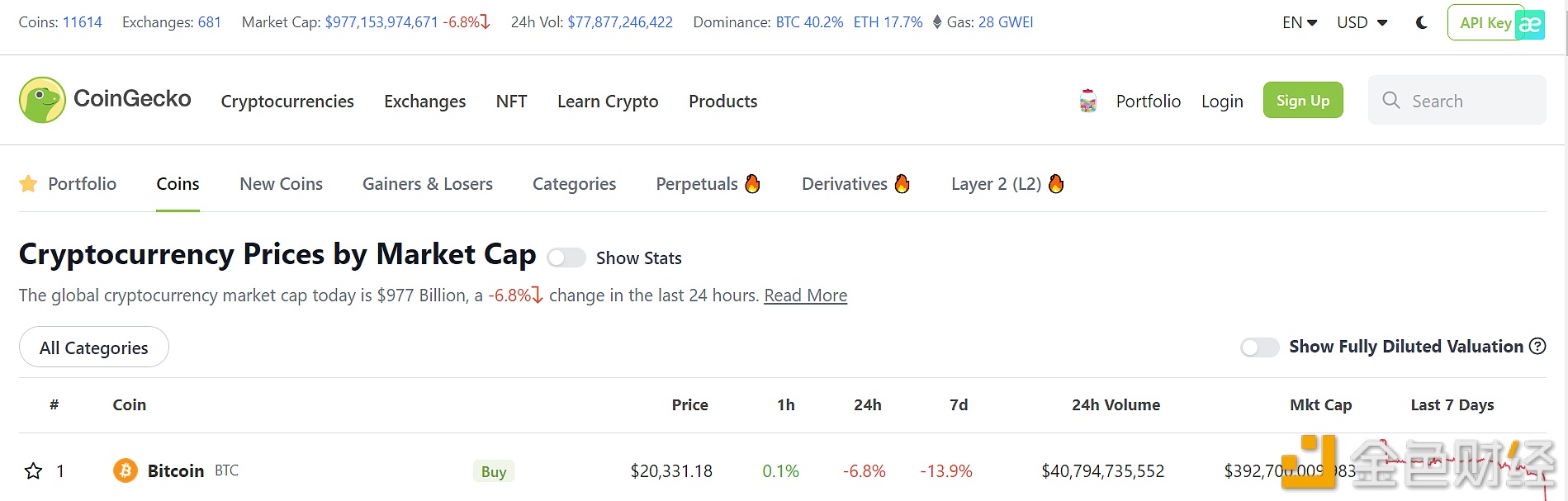Screen dimensions: 1568x501
Task: Toggle the Show Stats switch
Action: [x=566, y=258]
